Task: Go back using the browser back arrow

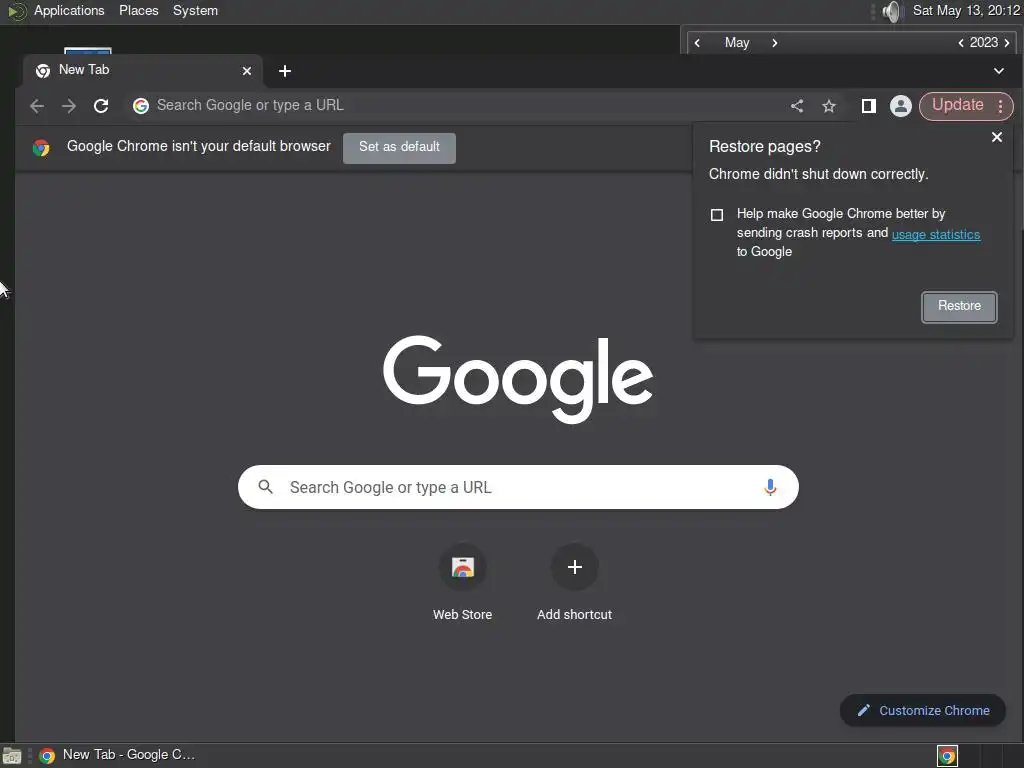Action: coord(37,106)
